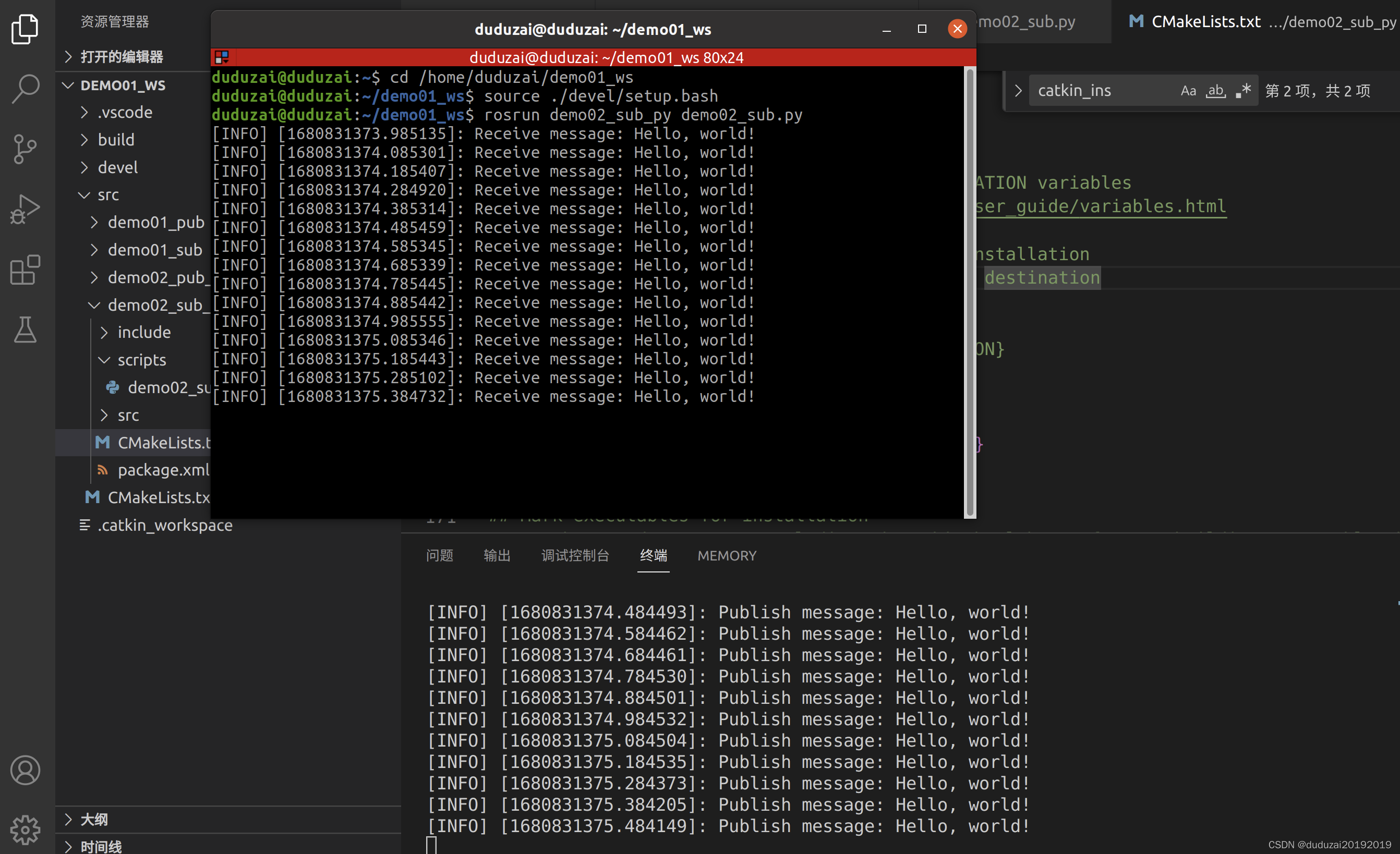The width and height of the screenshot is (1400, 854).
Task: Expand the 大纲 outline section
Action: (68, 820)
